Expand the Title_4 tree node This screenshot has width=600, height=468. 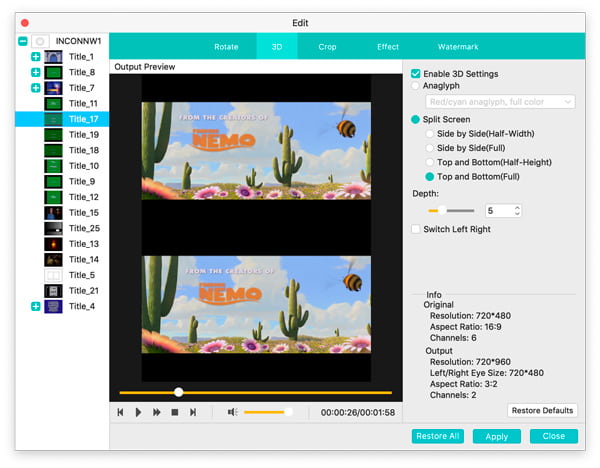pos(36,306)
